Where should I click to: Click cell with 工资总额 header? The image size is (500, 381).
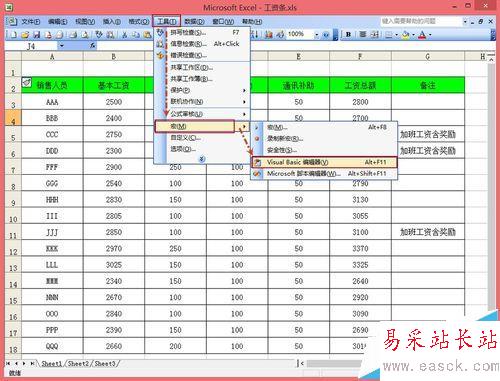coord(360,85)
